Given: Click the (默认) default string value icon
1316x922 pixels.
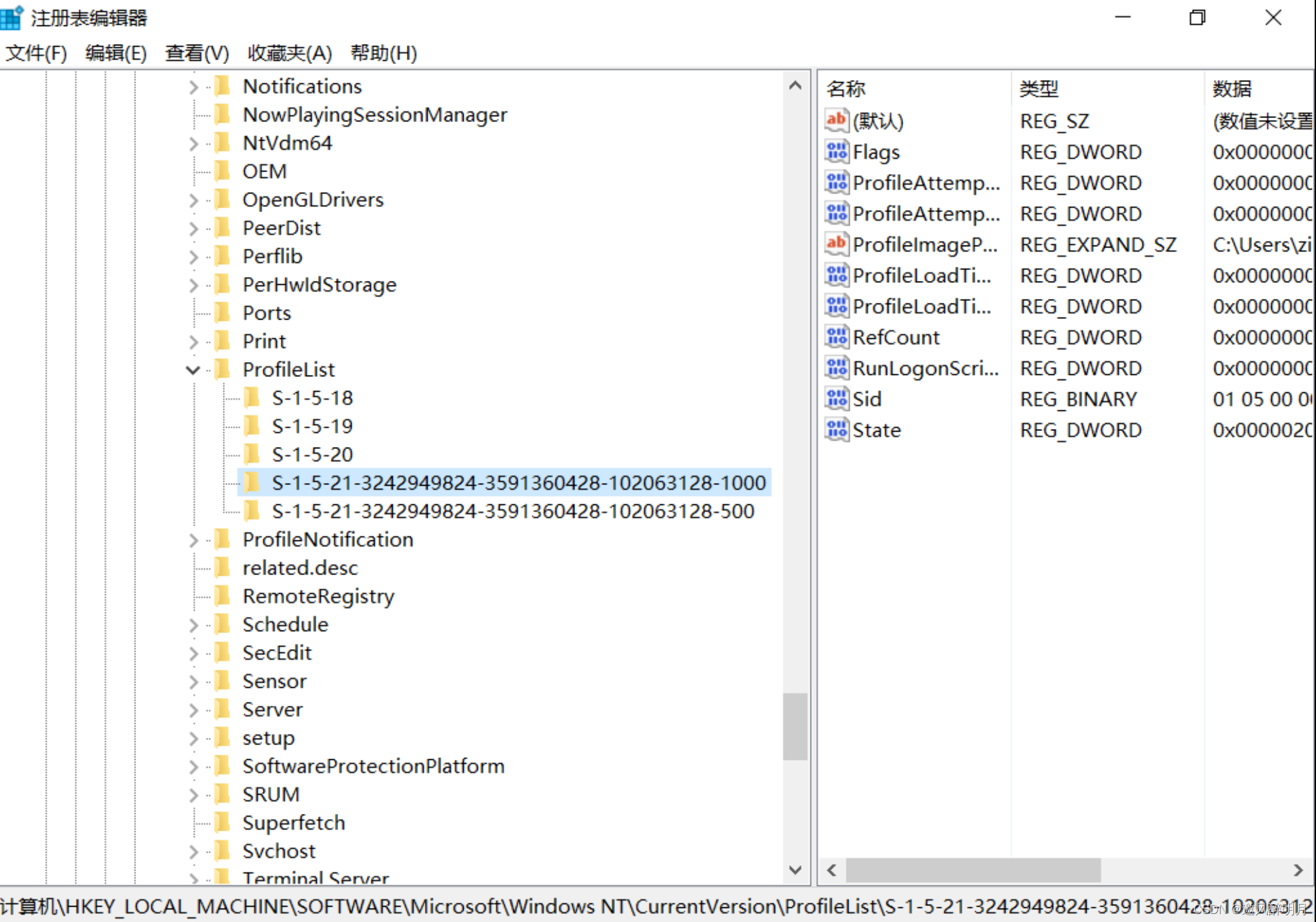Looking at the screenshot, I should (x=836, y=121).
